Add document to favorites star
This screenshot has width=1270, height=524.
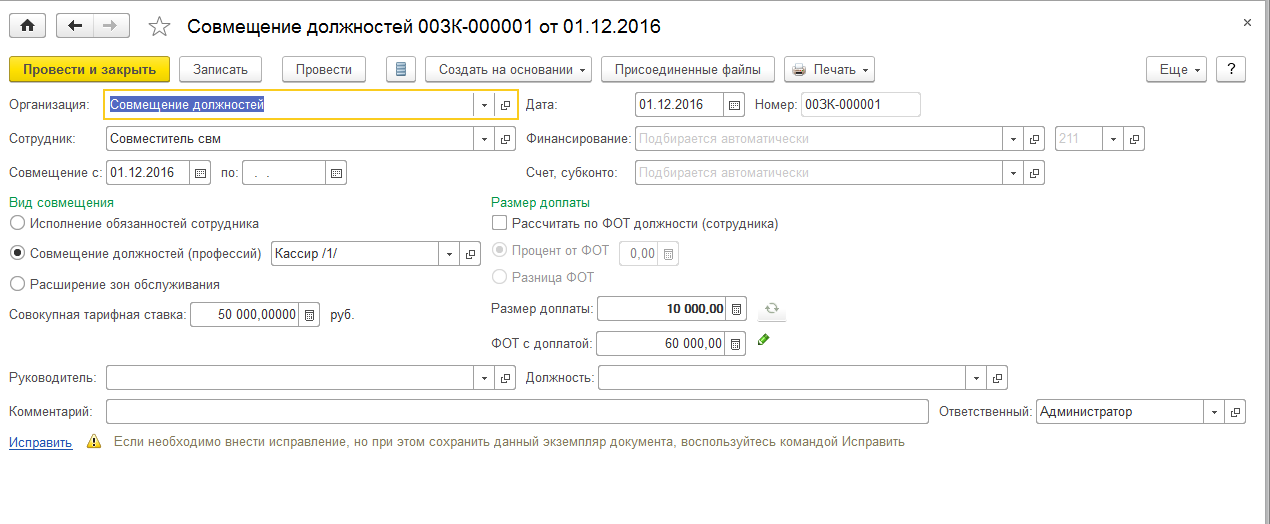click(160, 26)
